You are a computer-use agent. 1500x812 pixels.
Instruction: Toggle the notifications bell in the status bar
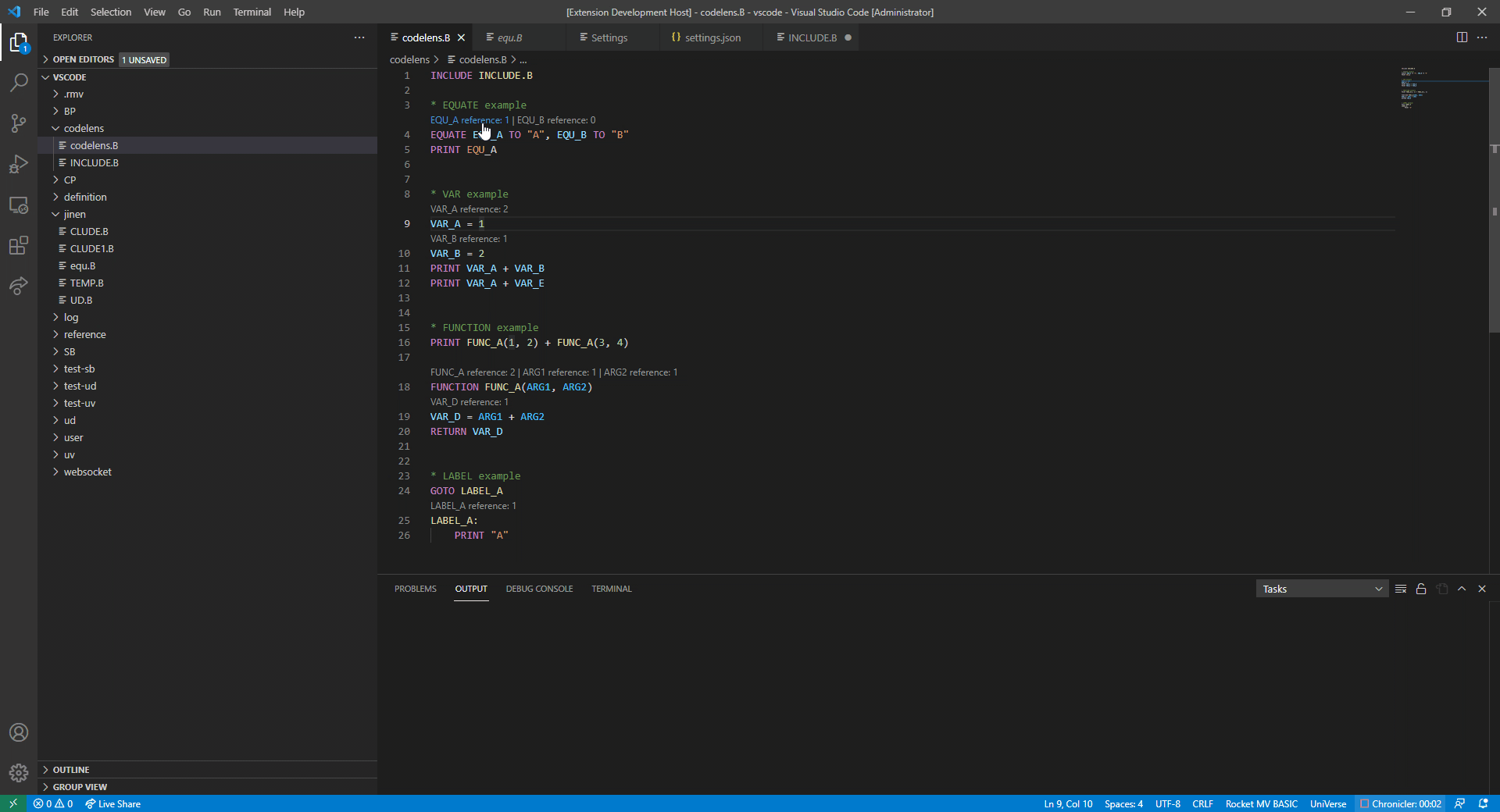click(1484, 803)
